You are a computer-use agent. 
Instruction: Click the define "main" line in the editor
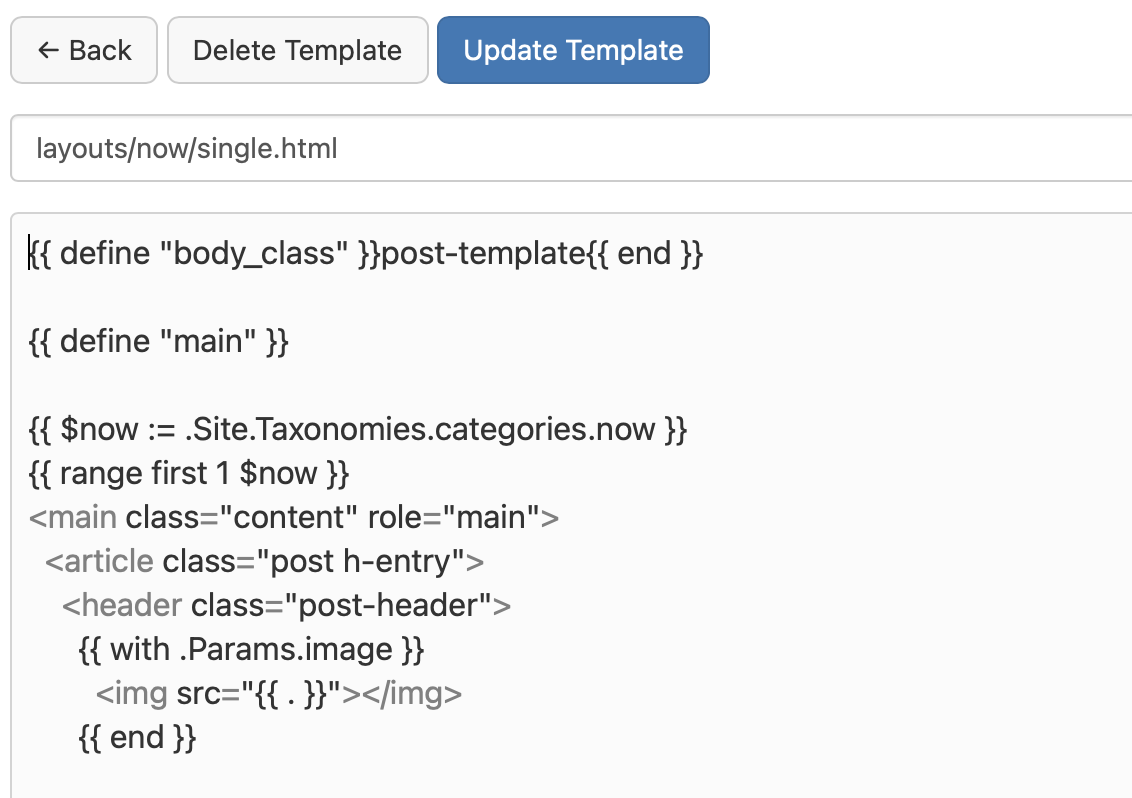click(159, 341)
